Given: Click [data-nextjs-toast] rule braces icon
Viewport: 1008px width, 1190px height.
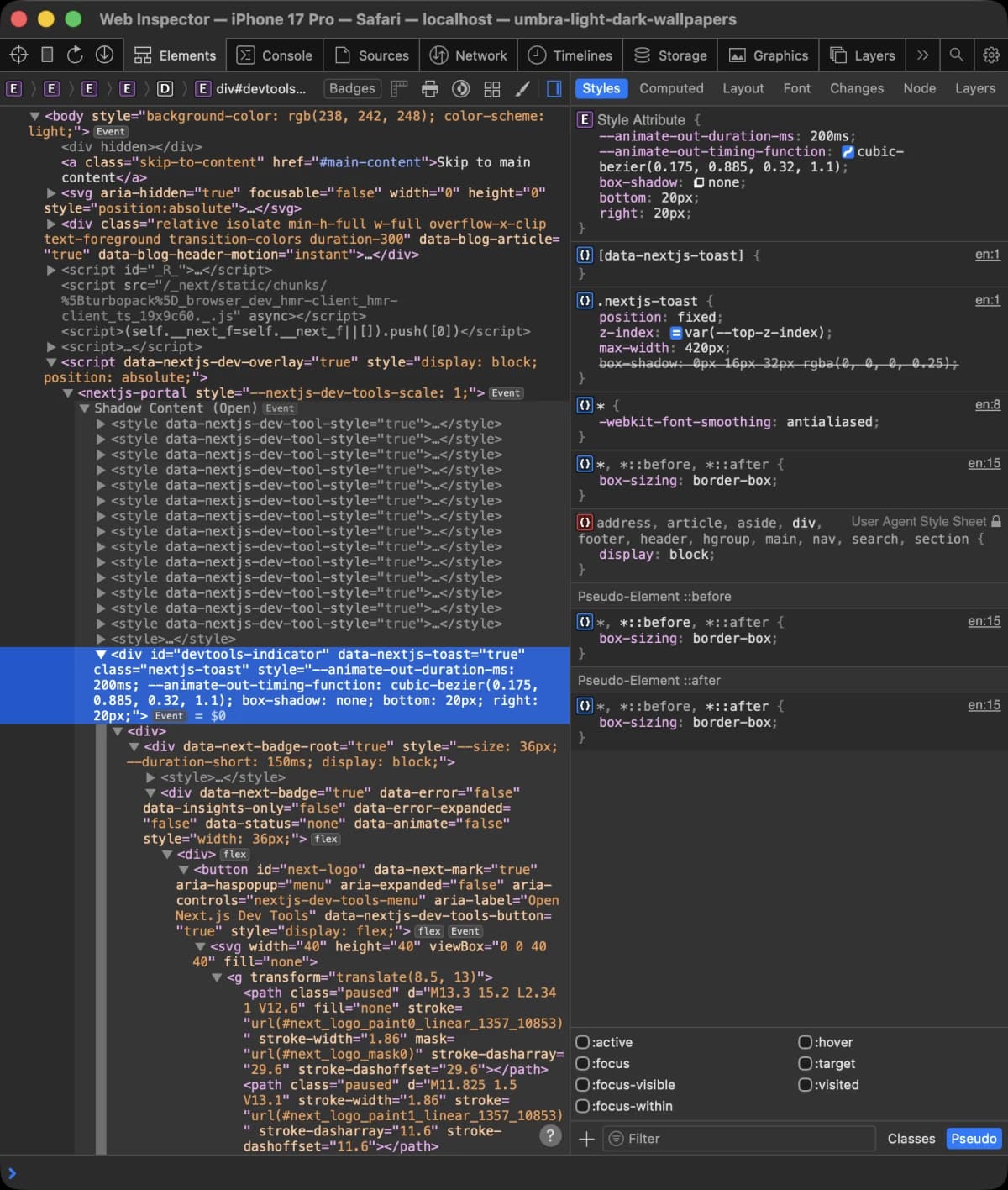Looking at the screenshot, I should (x=585, y=255).
